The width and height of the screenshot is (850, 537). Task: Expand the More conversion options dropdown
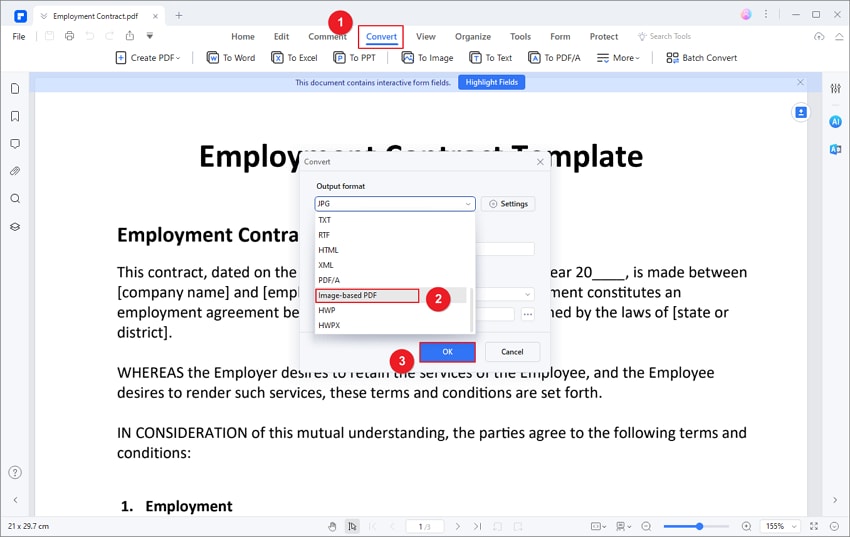[618, 57]
